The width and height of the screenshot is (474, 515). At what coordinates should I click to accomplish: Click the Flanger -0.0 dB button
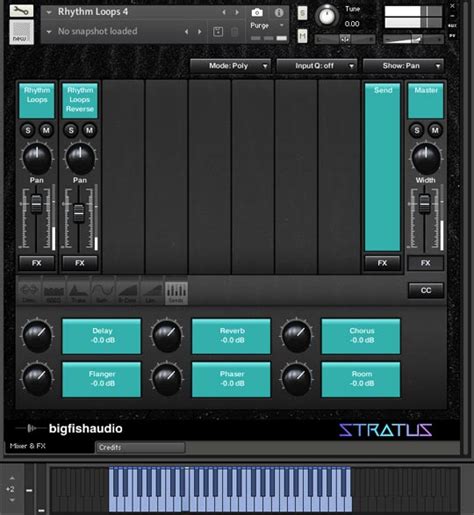click(x=102, y=379)
